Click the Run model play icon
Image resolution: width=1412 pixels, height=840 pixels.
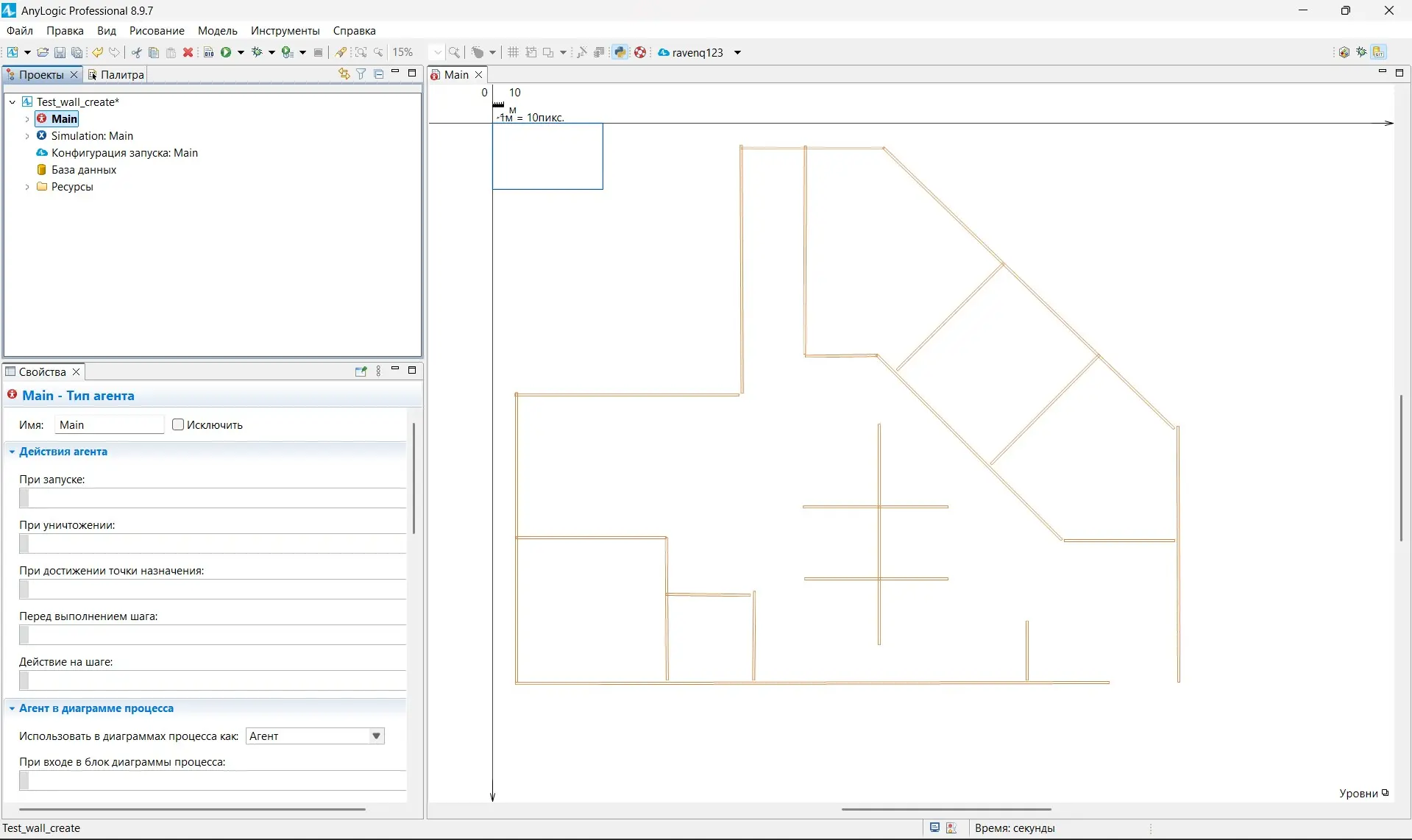(227, 52)
